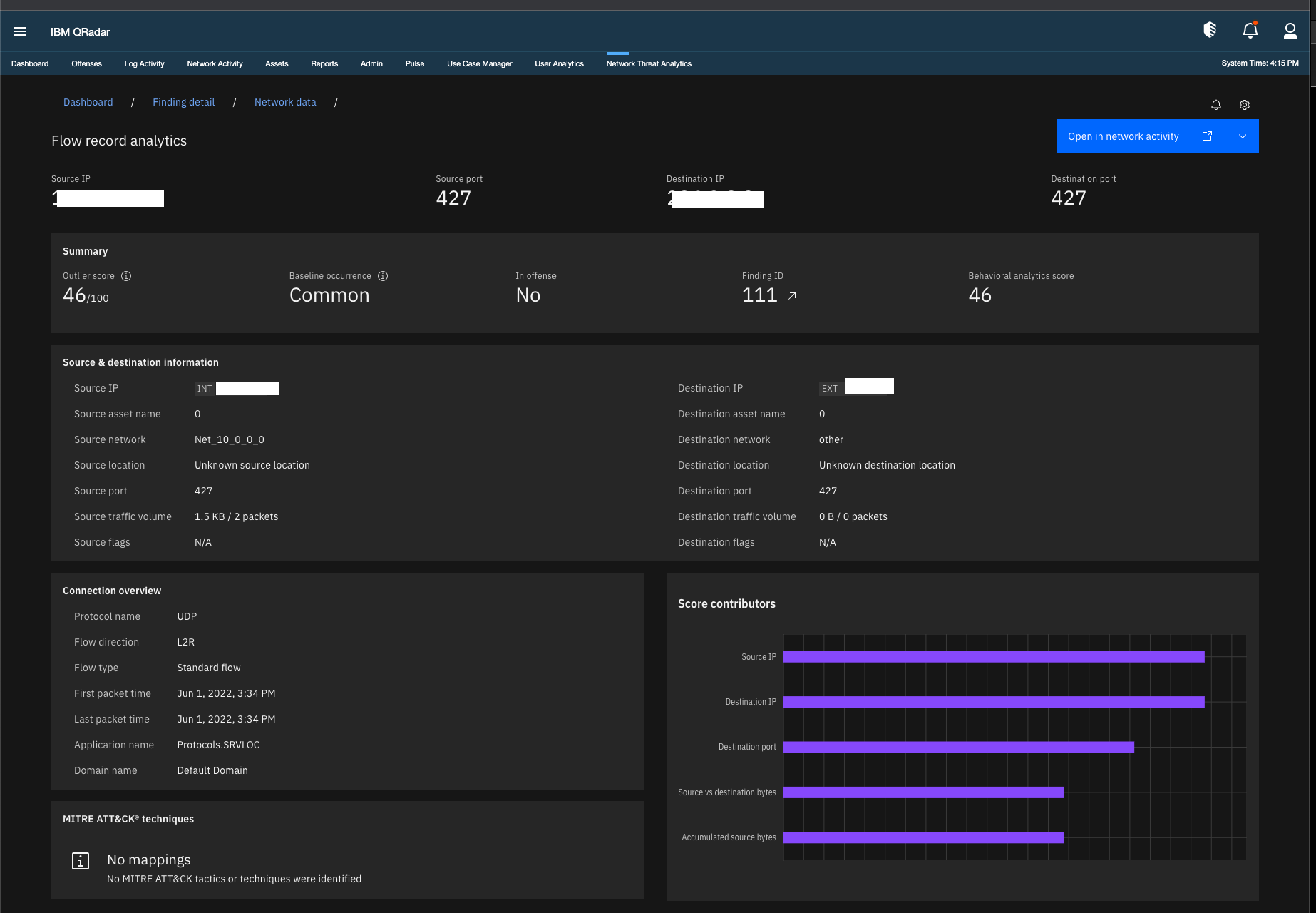Click the Source IP bar in chart
This screenshot has width=1316, height=913.
click(994, 657)
